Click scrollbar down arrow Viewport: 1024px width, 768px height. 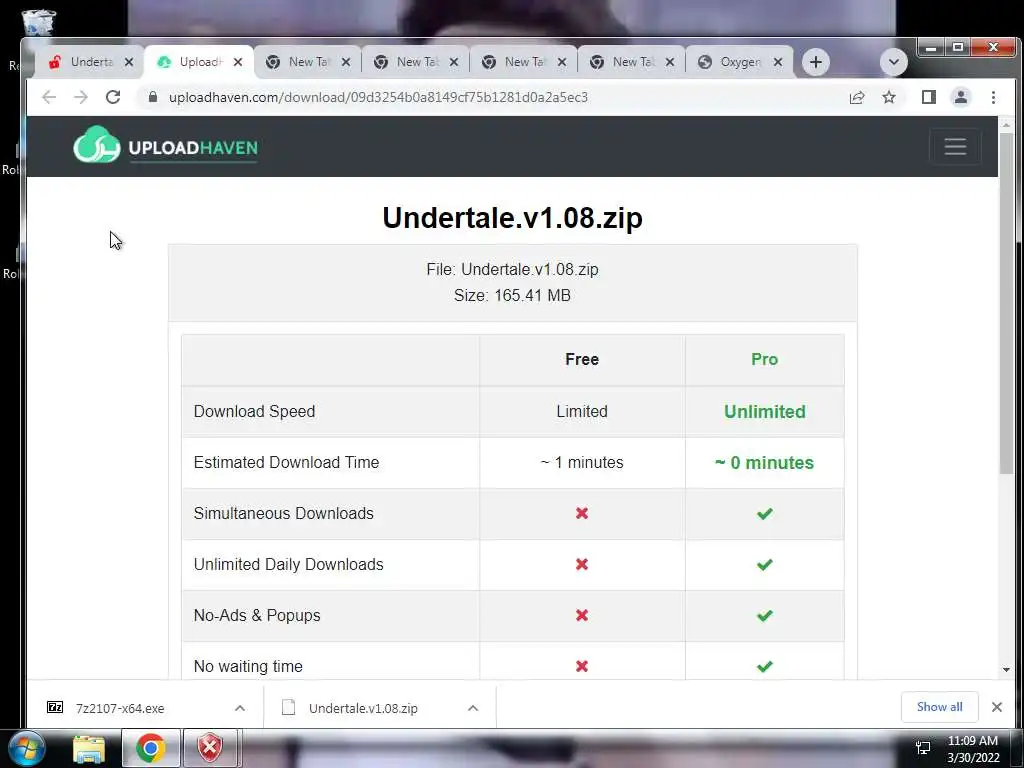tap(1006, 669)
